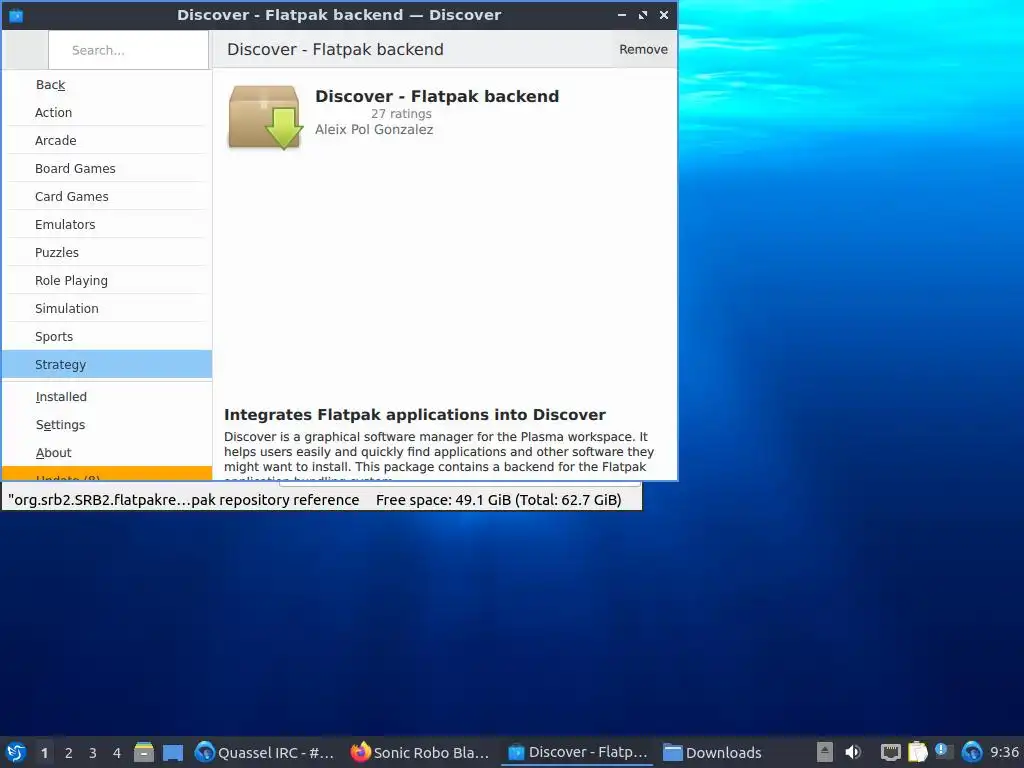This screenshot has width=1024, height=768.
Task: Open the volume speaker tray icon
Action: (853, 752)
